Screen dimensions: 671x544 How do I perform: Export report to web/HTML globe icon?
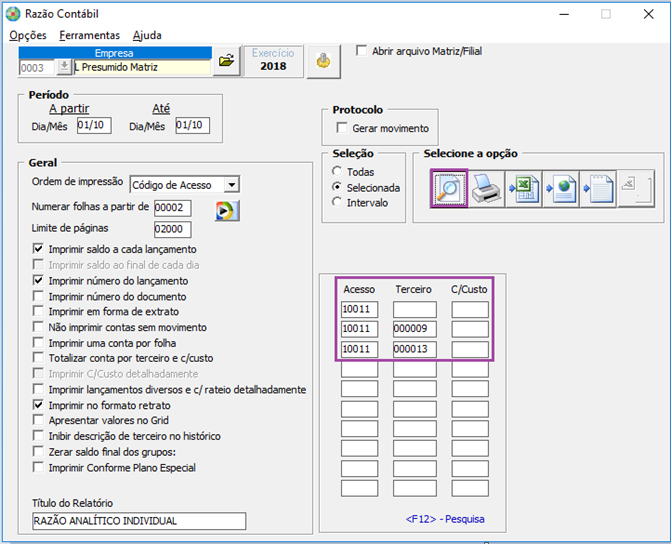pyautogui.click(x=561, y=188)
